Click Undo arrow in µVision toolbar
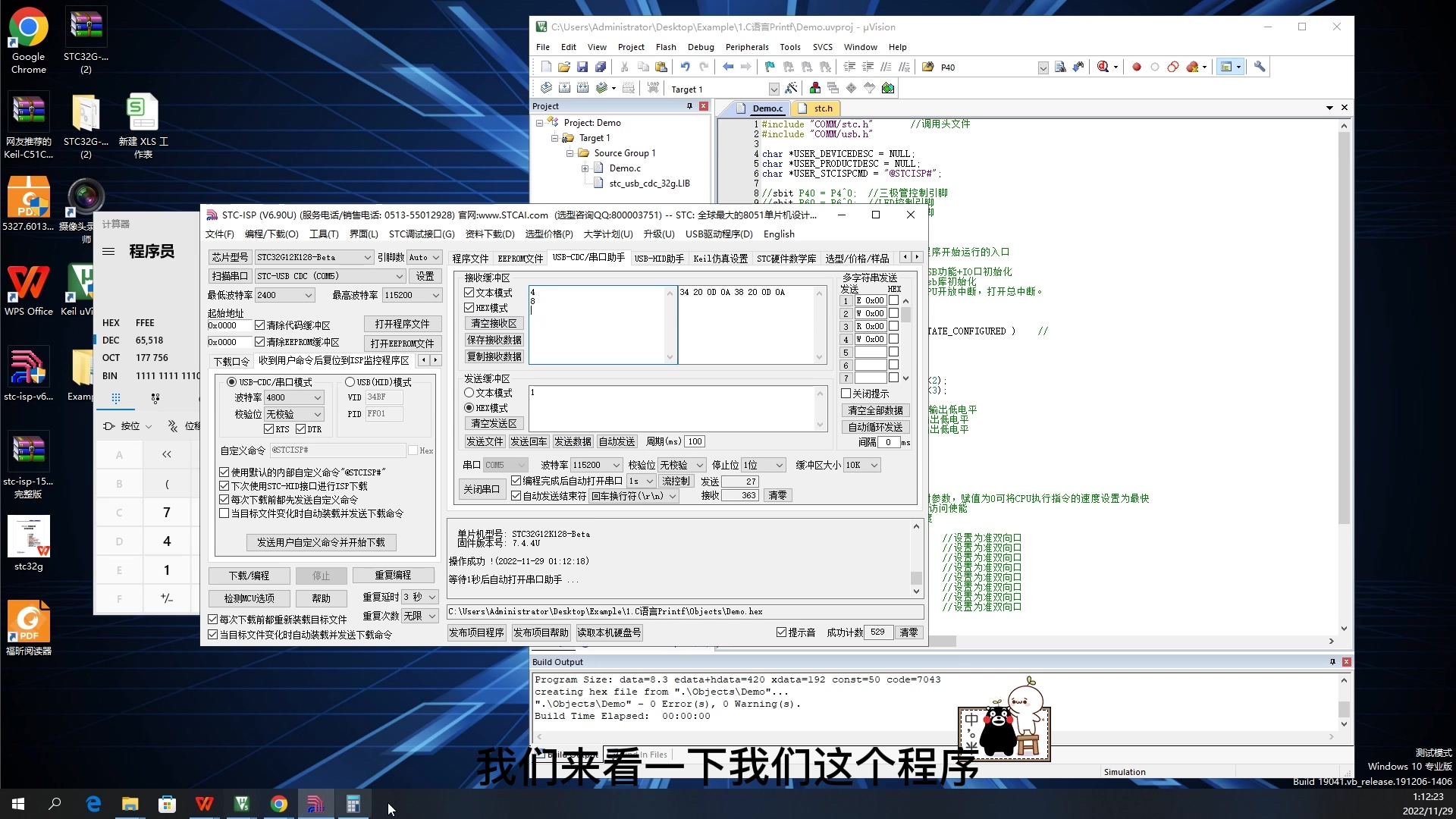The width and height of the screenshot is (1456, 819). coord(686,67)
